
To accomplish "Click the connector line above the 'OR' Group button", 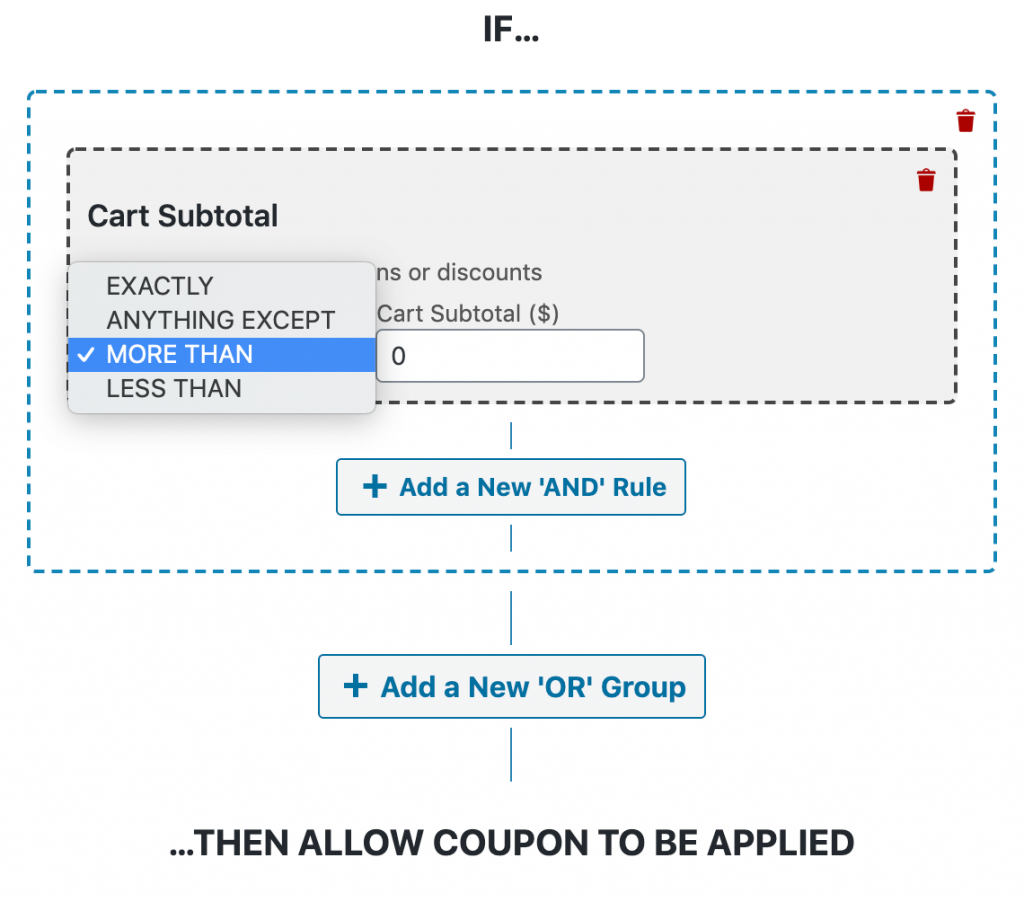I will (511, 618).
